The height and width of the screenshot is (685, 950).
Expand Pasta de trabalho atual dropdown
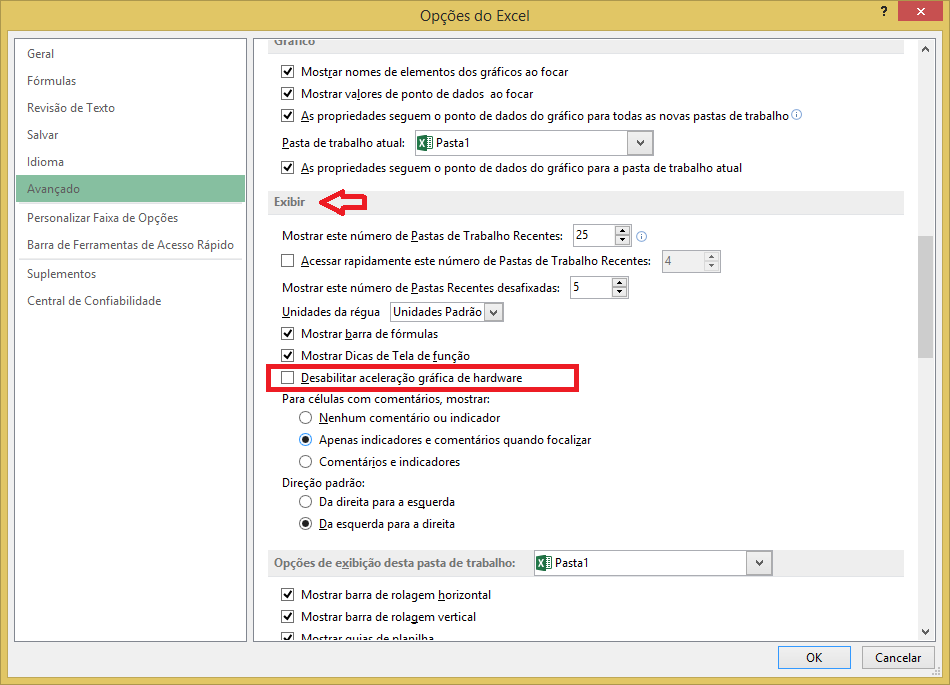[642, 143]
